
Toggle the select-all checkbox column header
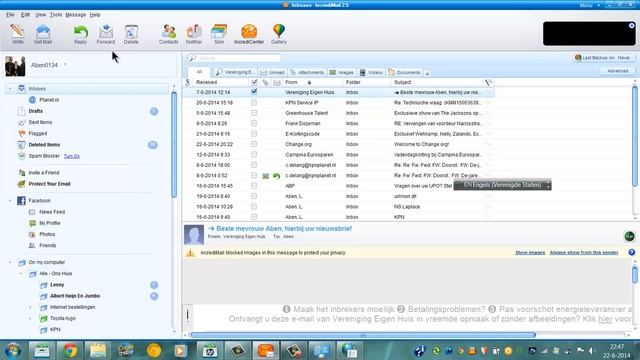[254, 82]
